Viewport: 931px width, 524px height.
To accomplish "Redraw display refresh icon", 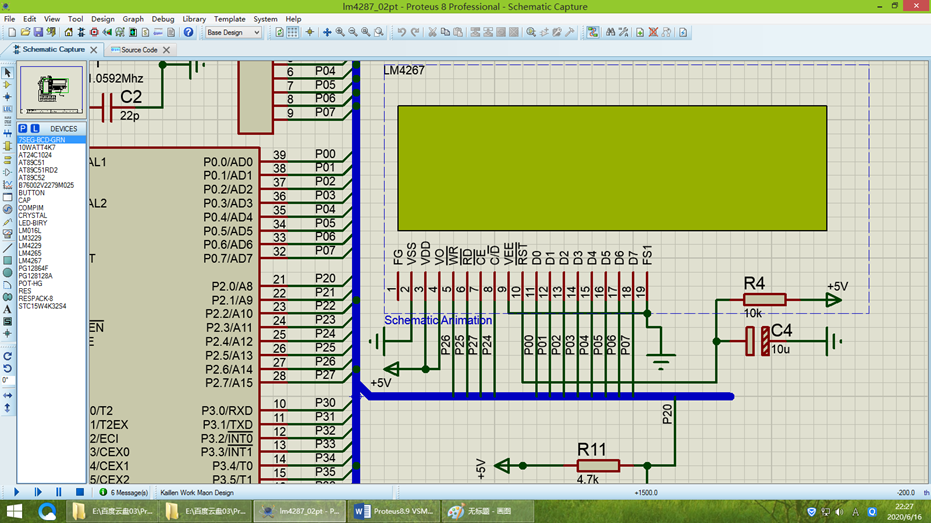I will coord(280,33).
